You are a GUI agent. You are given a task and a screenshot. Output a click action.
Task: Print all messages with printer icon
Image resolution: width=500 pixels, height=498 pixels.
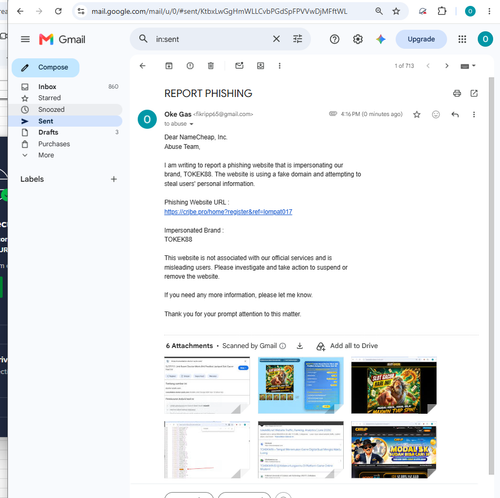[457, 93]
